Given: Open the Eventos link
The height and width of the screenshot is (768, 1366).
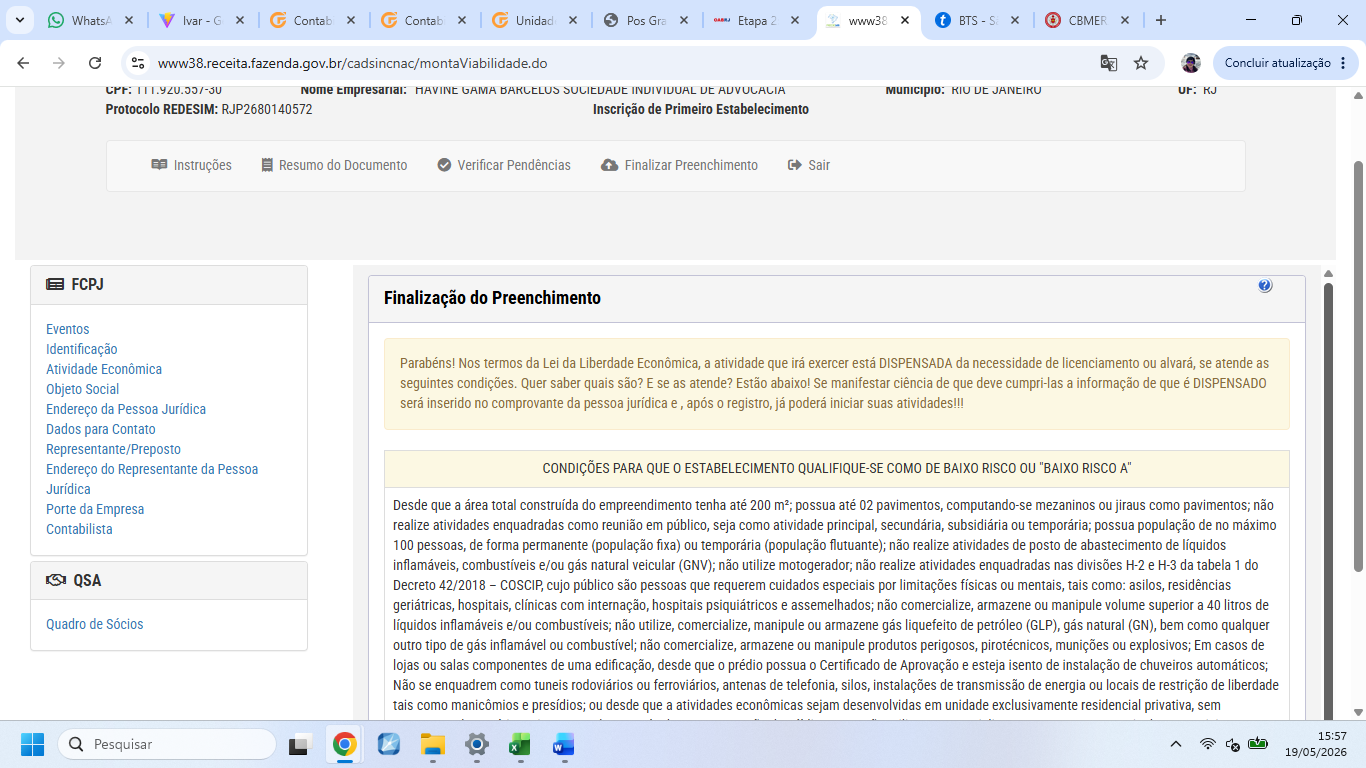Looking at the screenshot, I should click(x=68, y=329).
